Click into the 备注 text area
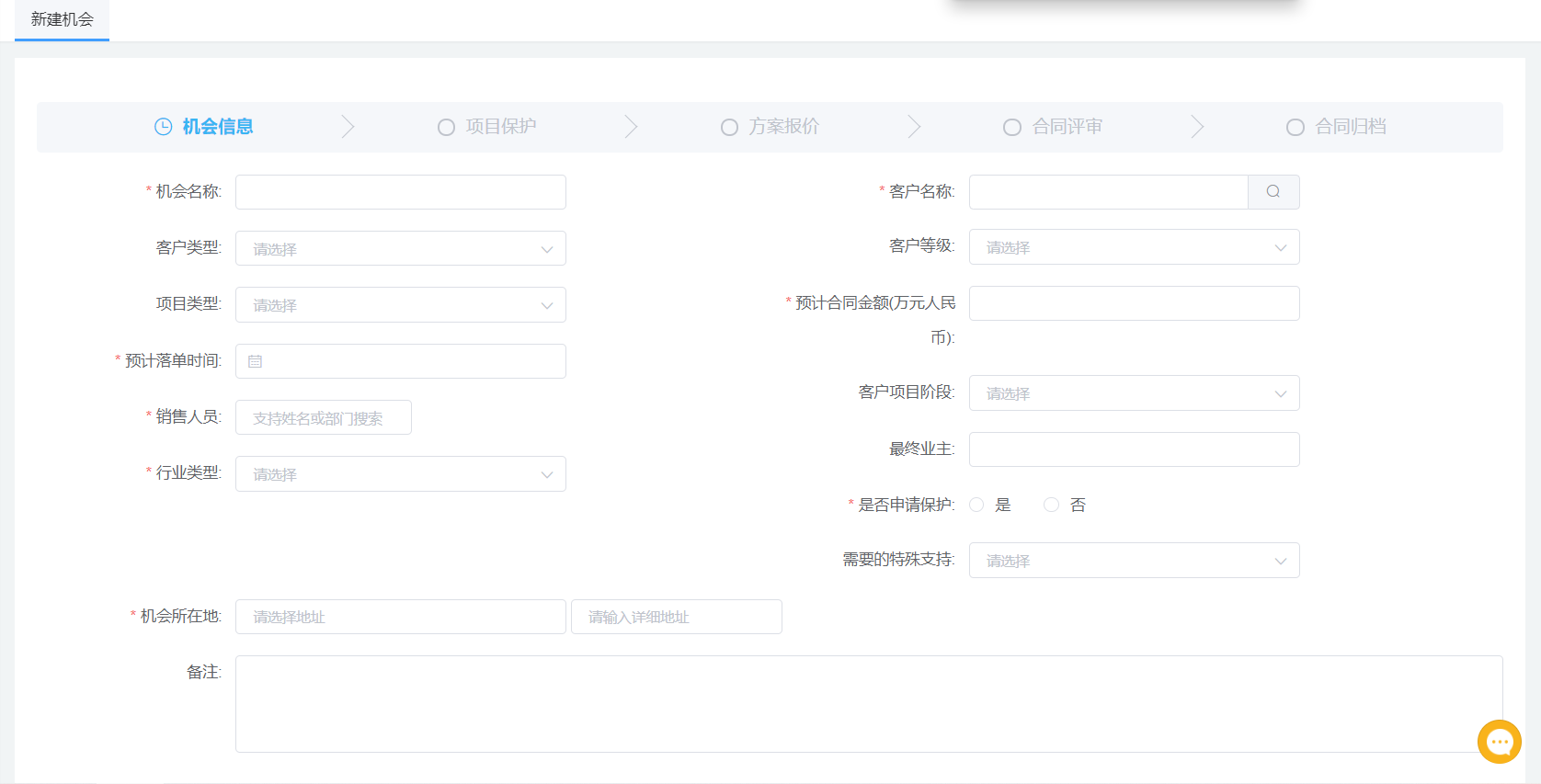 tap(868, 703)
